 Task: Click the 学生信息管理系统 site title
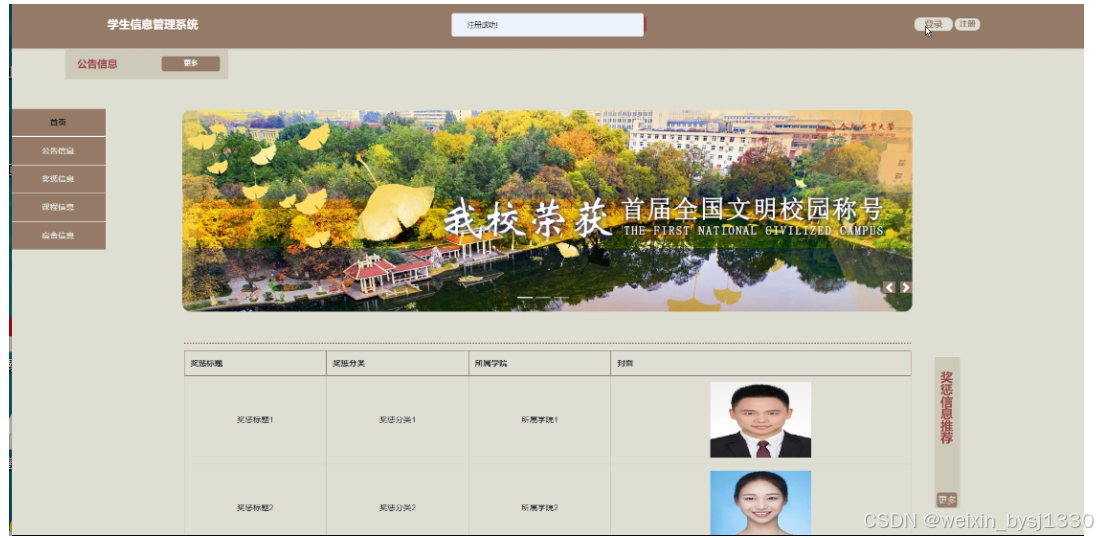coord(153,25)
